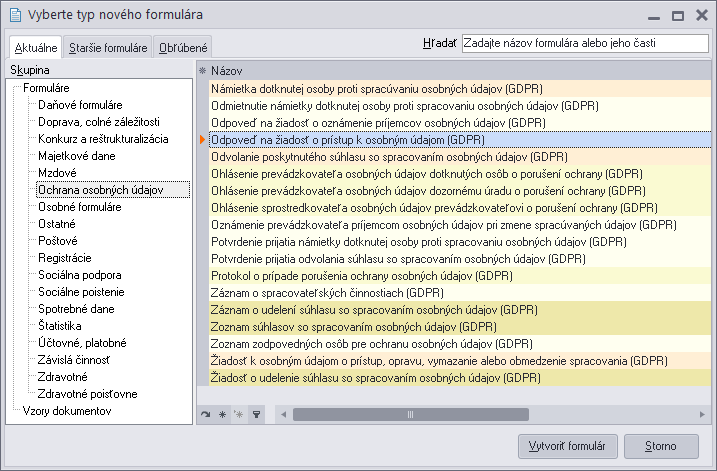Select Majetkové dane group
Viewport: 717px width, 471px height.
click(76, 156)
